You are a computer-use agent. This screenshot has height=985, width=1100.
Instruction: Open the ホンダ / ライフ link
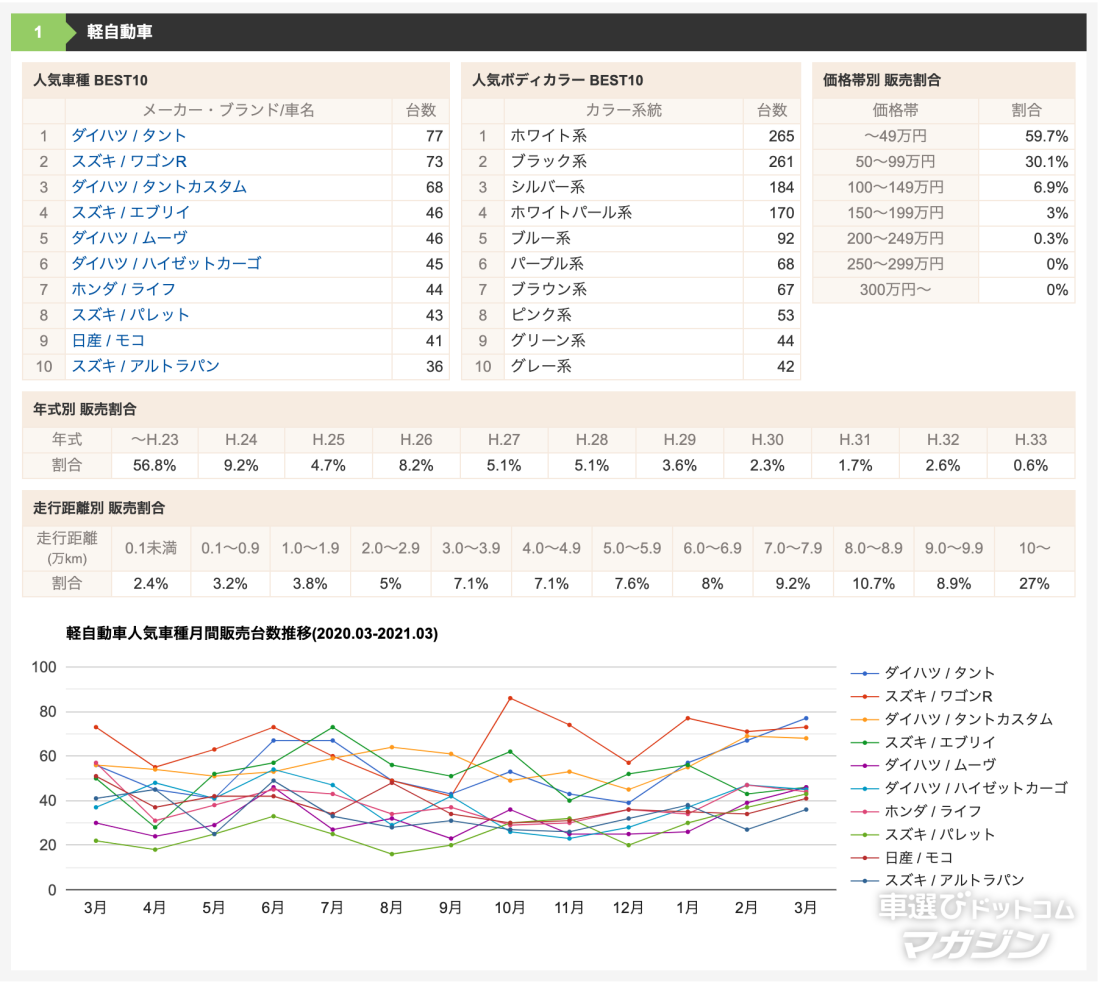point(123,289)
